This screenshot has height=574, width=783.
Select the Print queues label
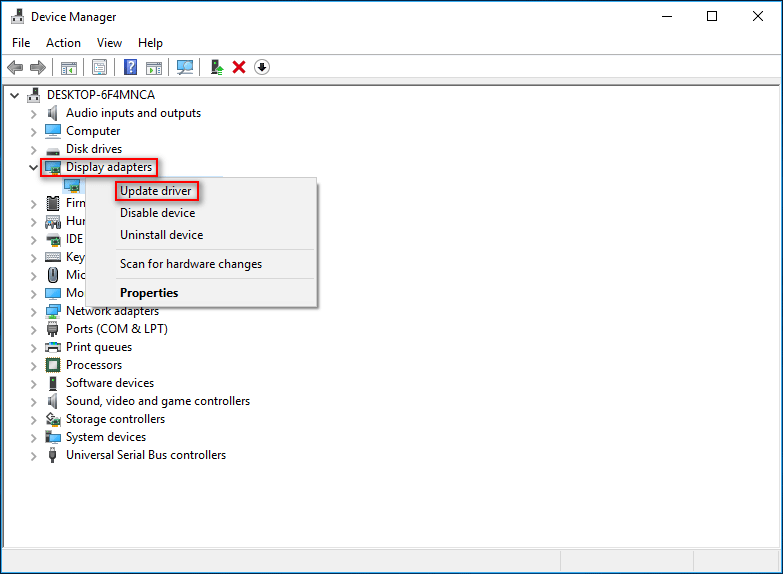click(x=99, y=347)
